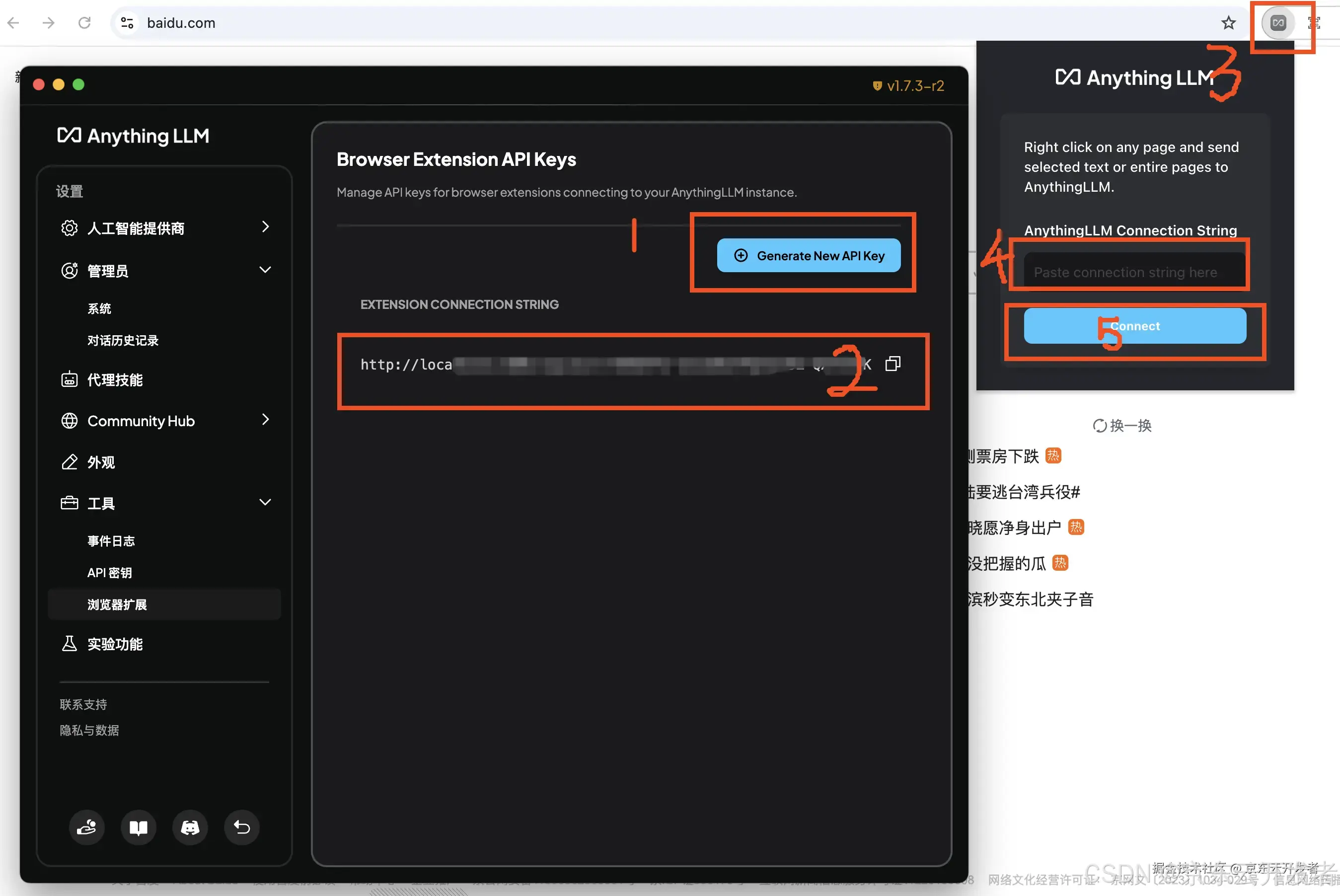Viewport: 1340px width, 896px height.
Task: Open the site information icon beside baidu.com
Action: [128, 23]
